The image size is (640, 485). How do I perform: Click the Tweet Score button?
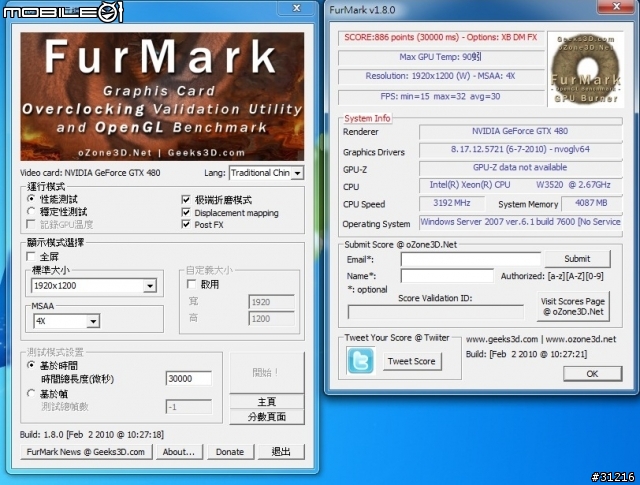coord(412,361)
